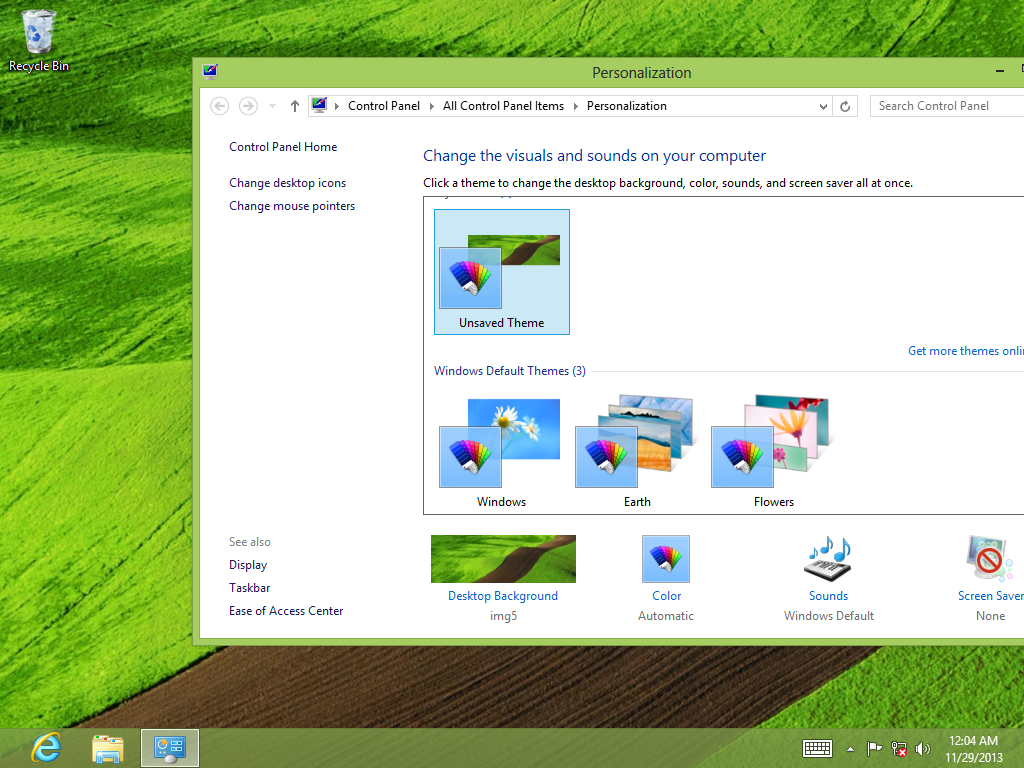The height and width of the screenshot is (768, 1024).
Task: Select Control Panel breadcrumb
Action: [384, 106]
